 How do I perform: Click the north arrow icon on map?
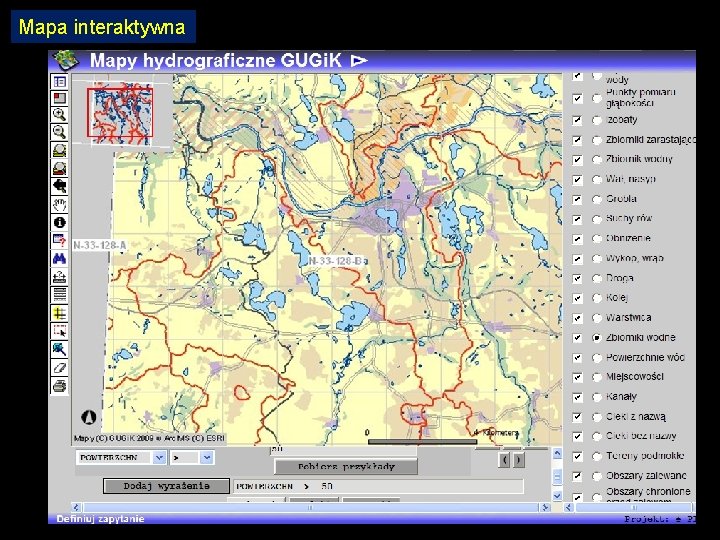[x=89, y=417]
